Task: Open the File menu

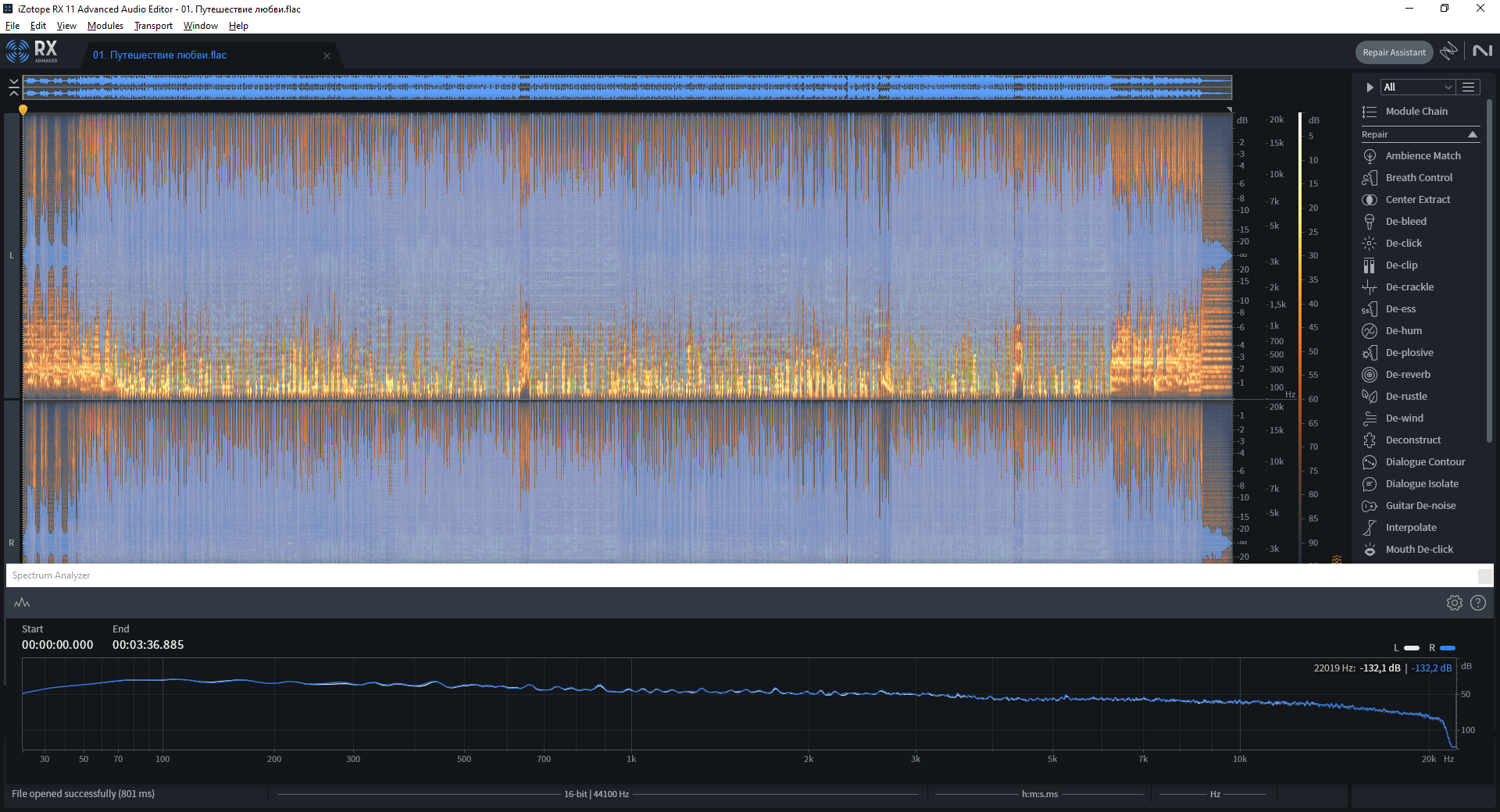Action: [x=12, y=26]
